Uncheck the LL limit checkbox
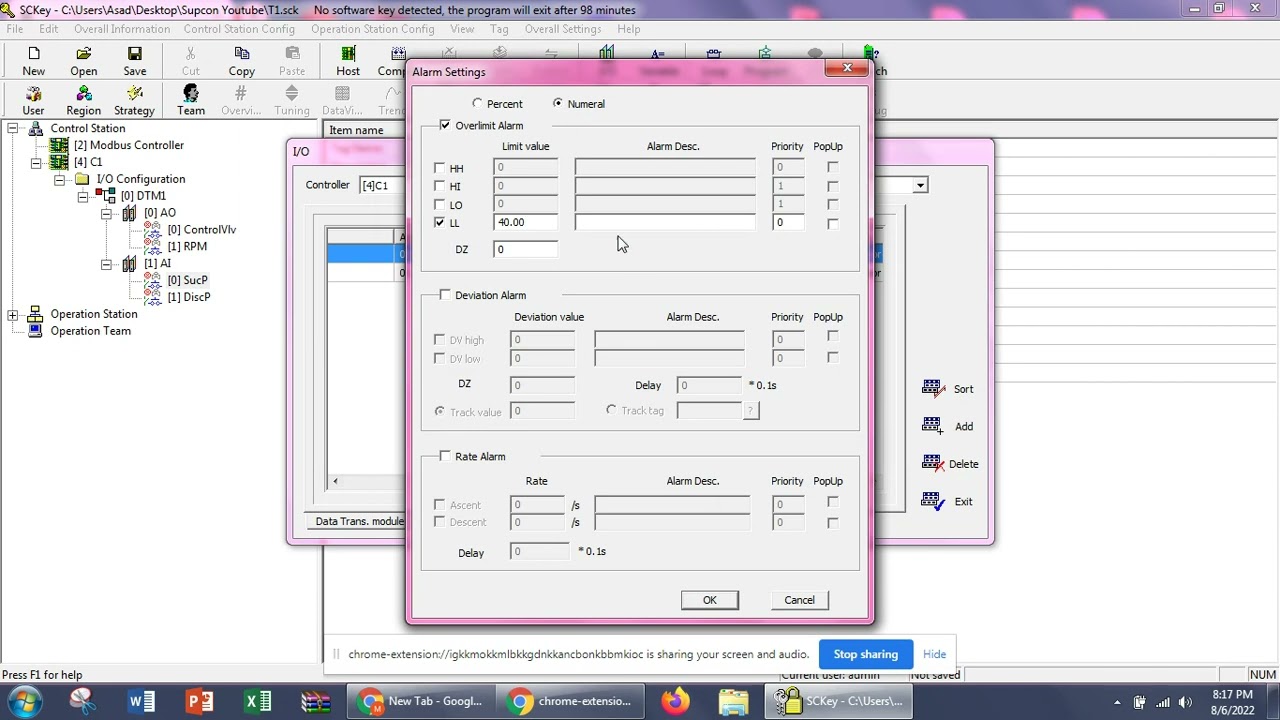The width and height of the screenshot is (1280, 720). (x=439, y=222)
